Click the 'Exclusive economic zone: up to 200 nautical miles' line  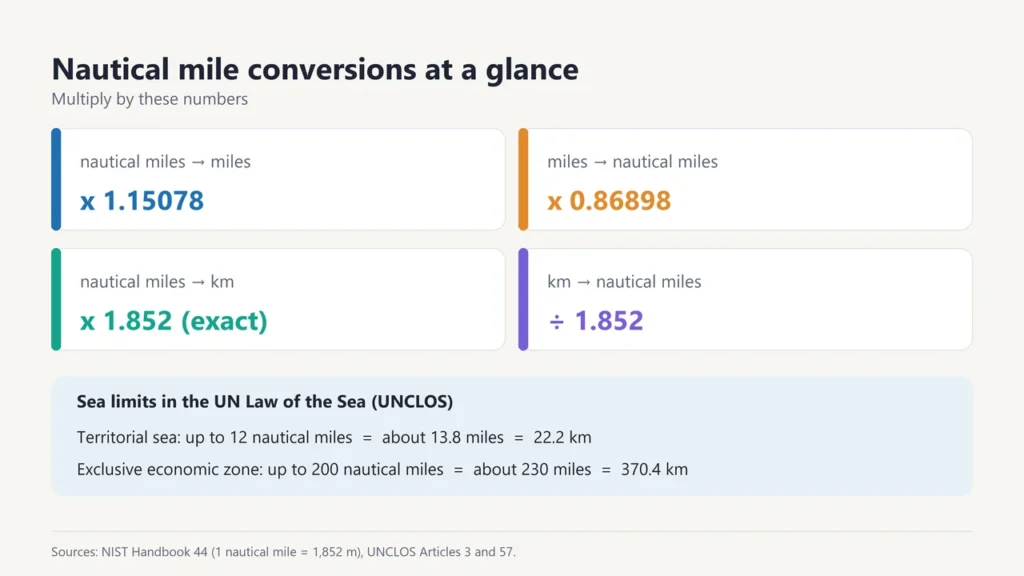382,470
